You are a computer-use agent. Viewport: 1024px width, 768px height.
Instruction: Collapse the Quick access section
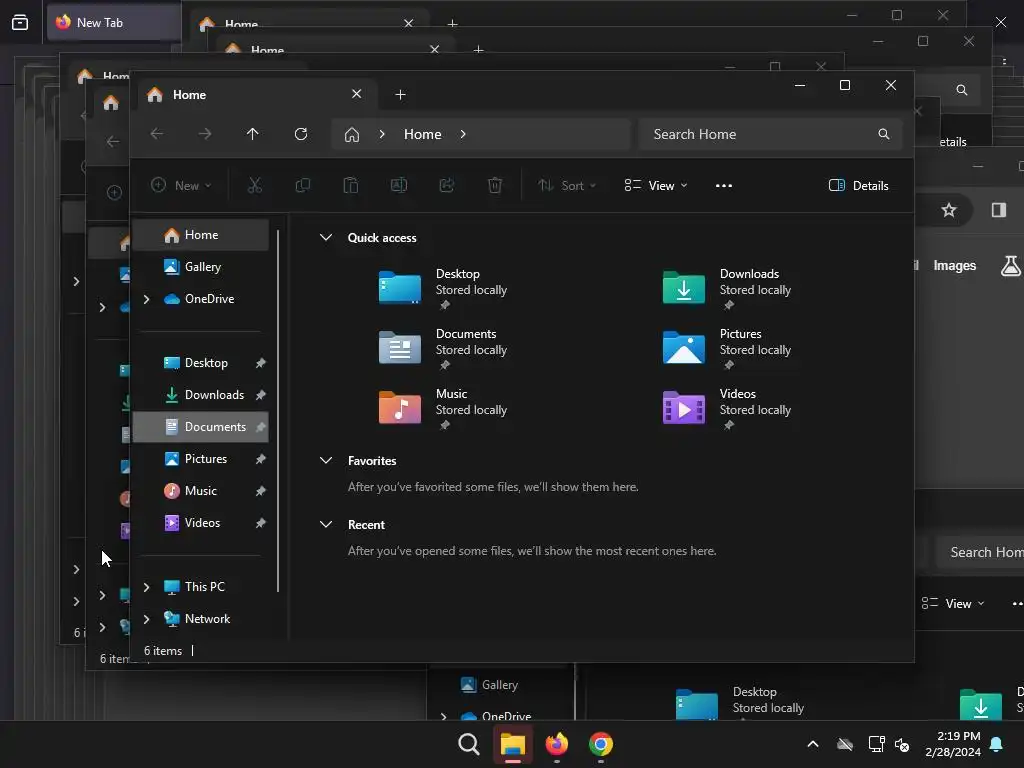click(x=326, y=238)
